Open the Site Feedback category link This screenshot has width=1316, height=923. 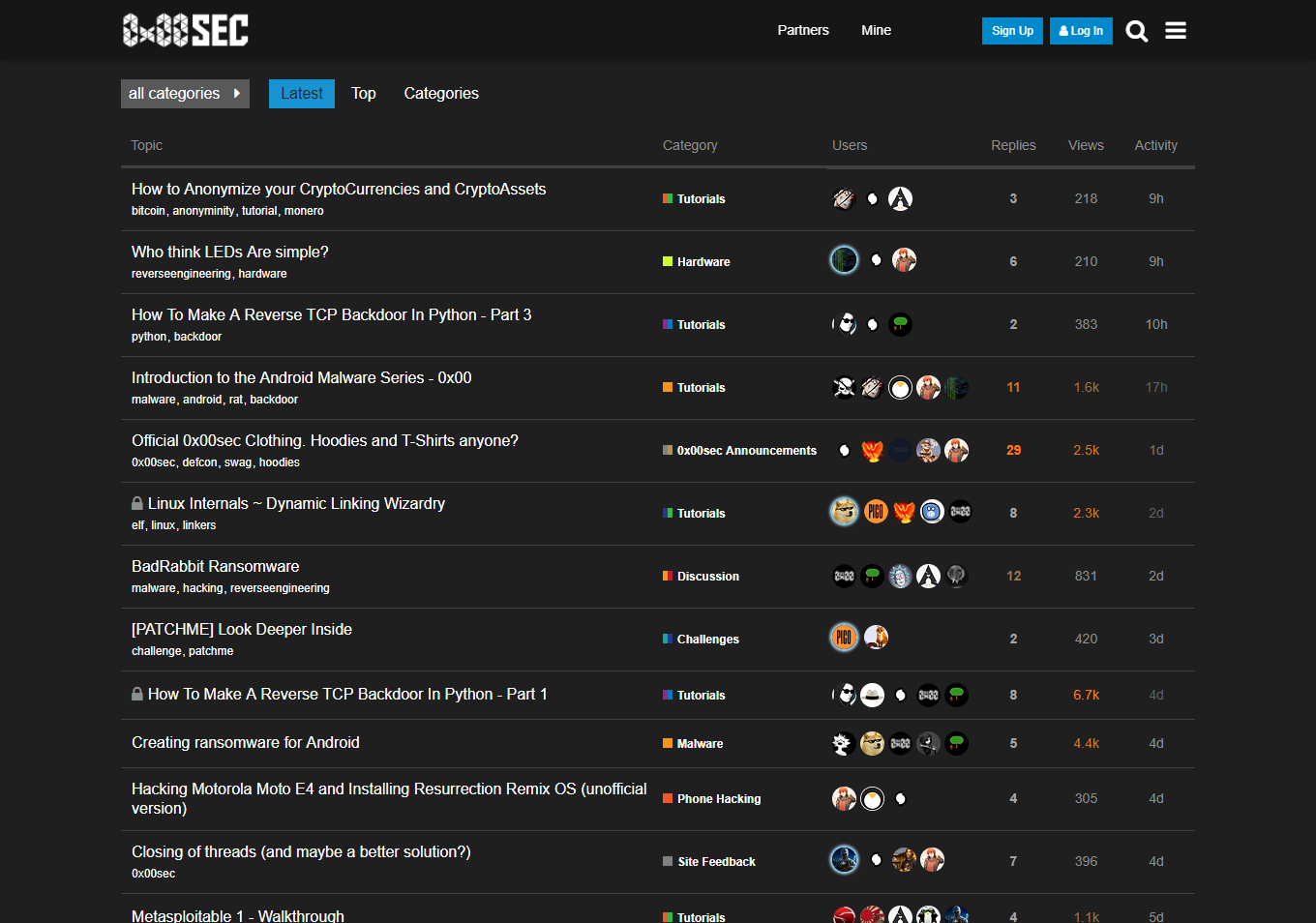(709, 862)
